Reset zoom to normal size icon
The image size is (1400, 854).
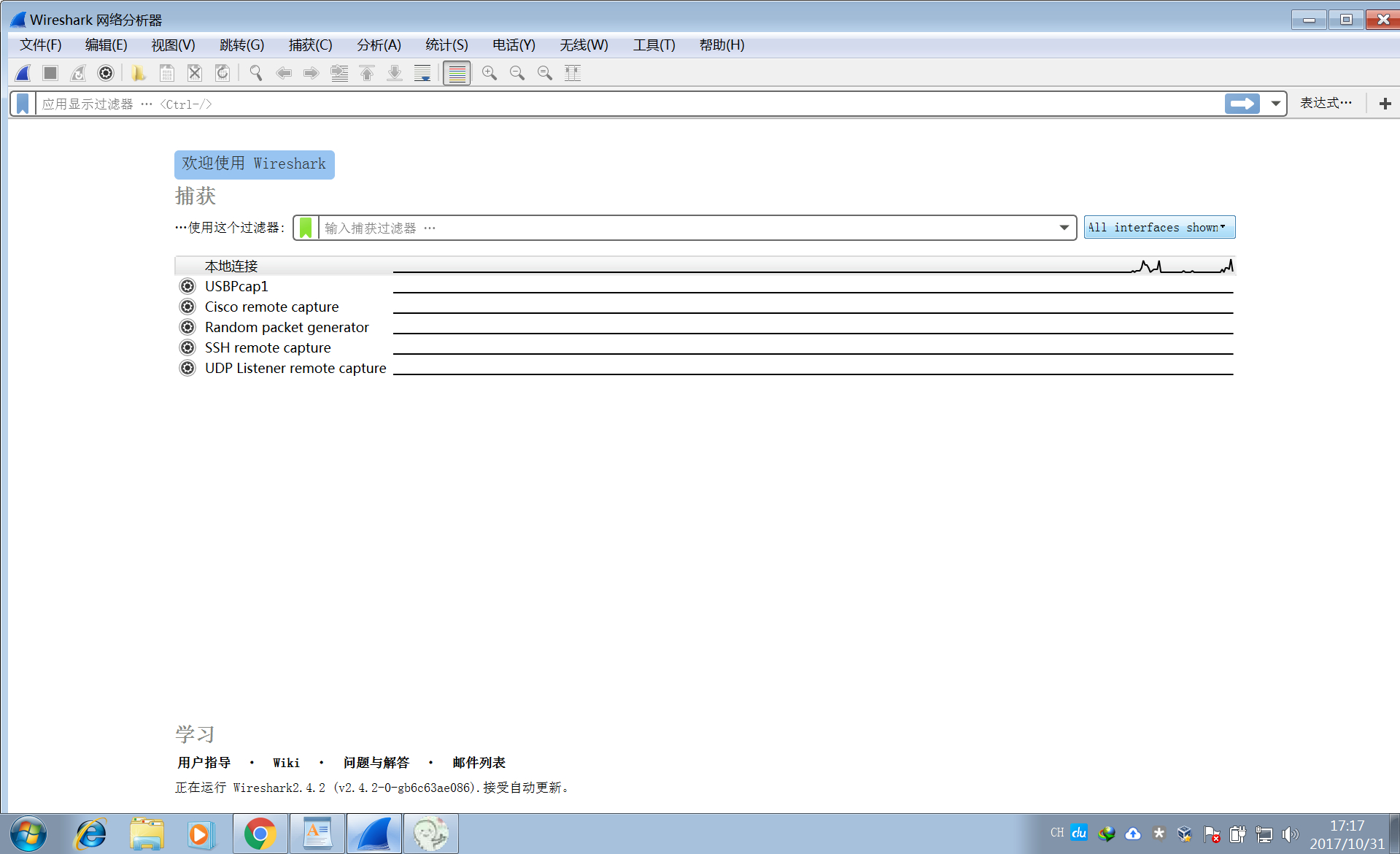click(x=545, y=73)
